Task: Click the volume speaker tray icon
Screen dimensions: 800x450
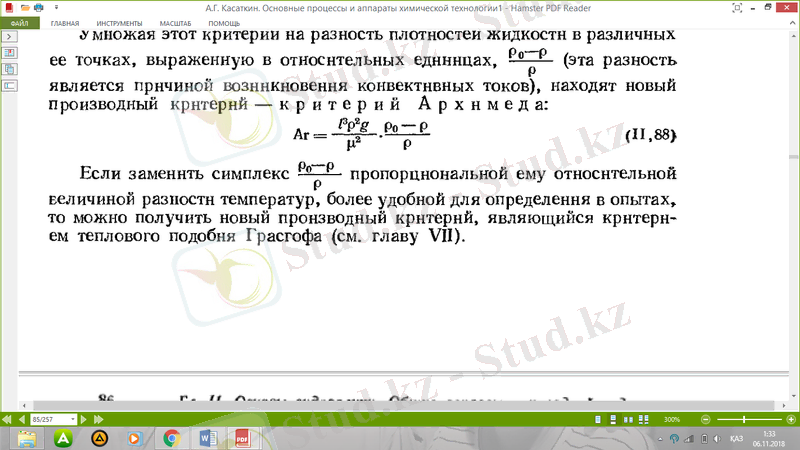Action: click(x=717, y=439)
